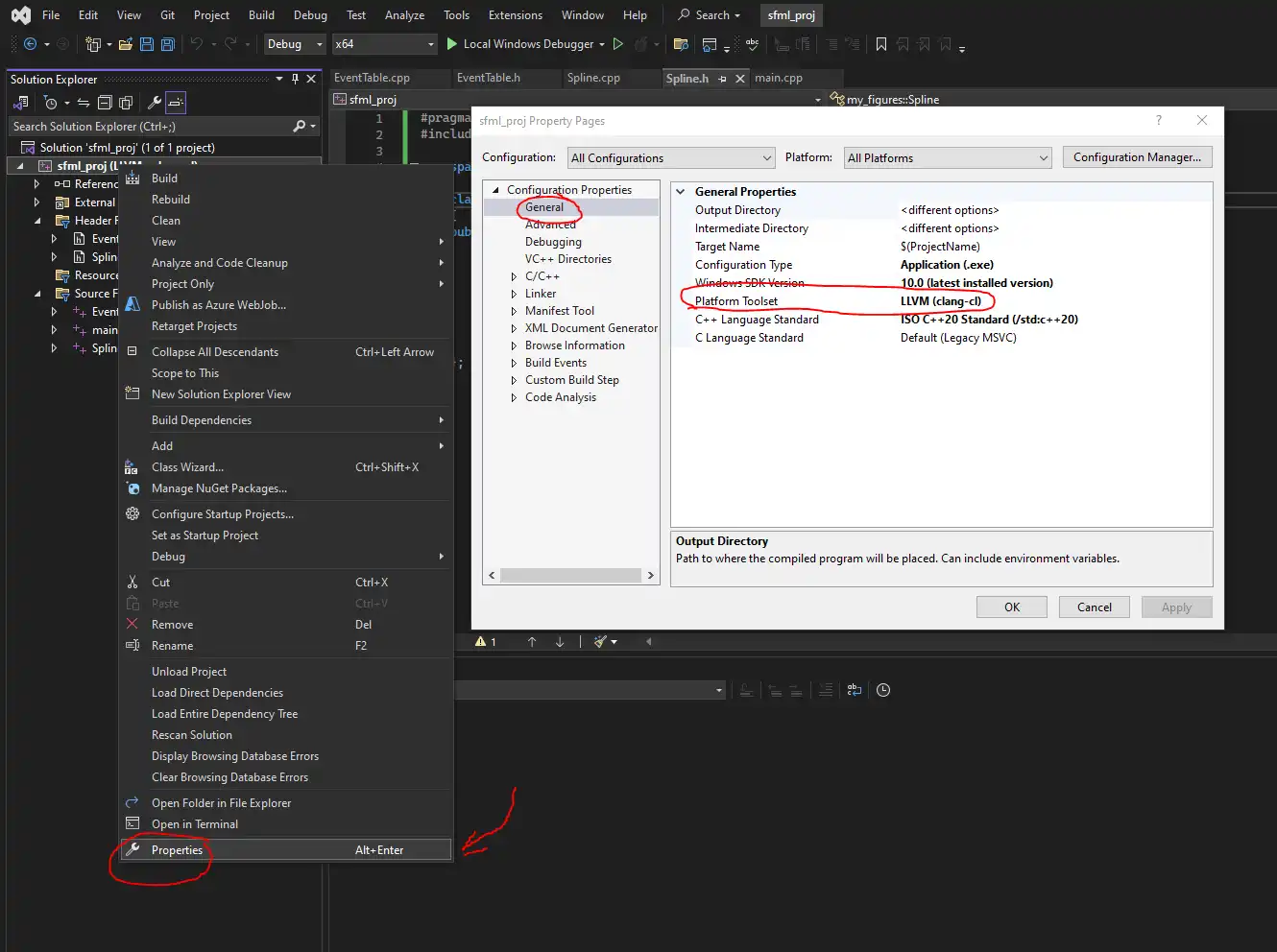Click the Navigate Backward arrow in toolbar
The image size is (1277, 952).
pyautogui.click(x=30, y=44)
